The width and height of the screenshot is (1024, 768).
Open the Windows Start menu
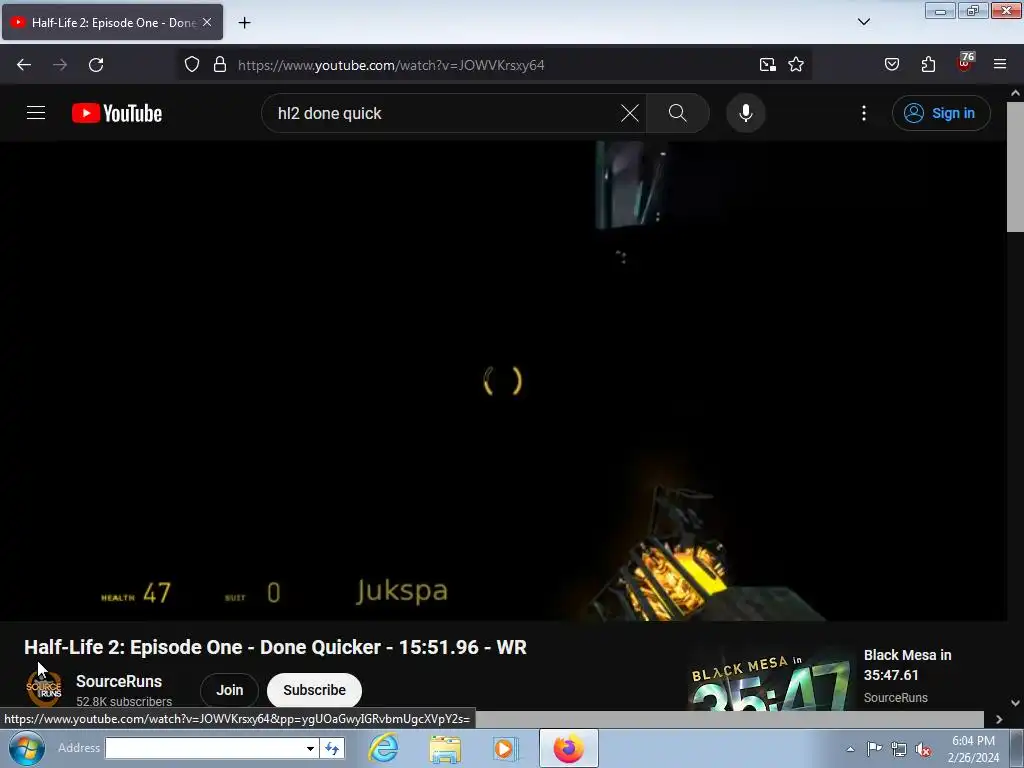[x=26, y=748]
